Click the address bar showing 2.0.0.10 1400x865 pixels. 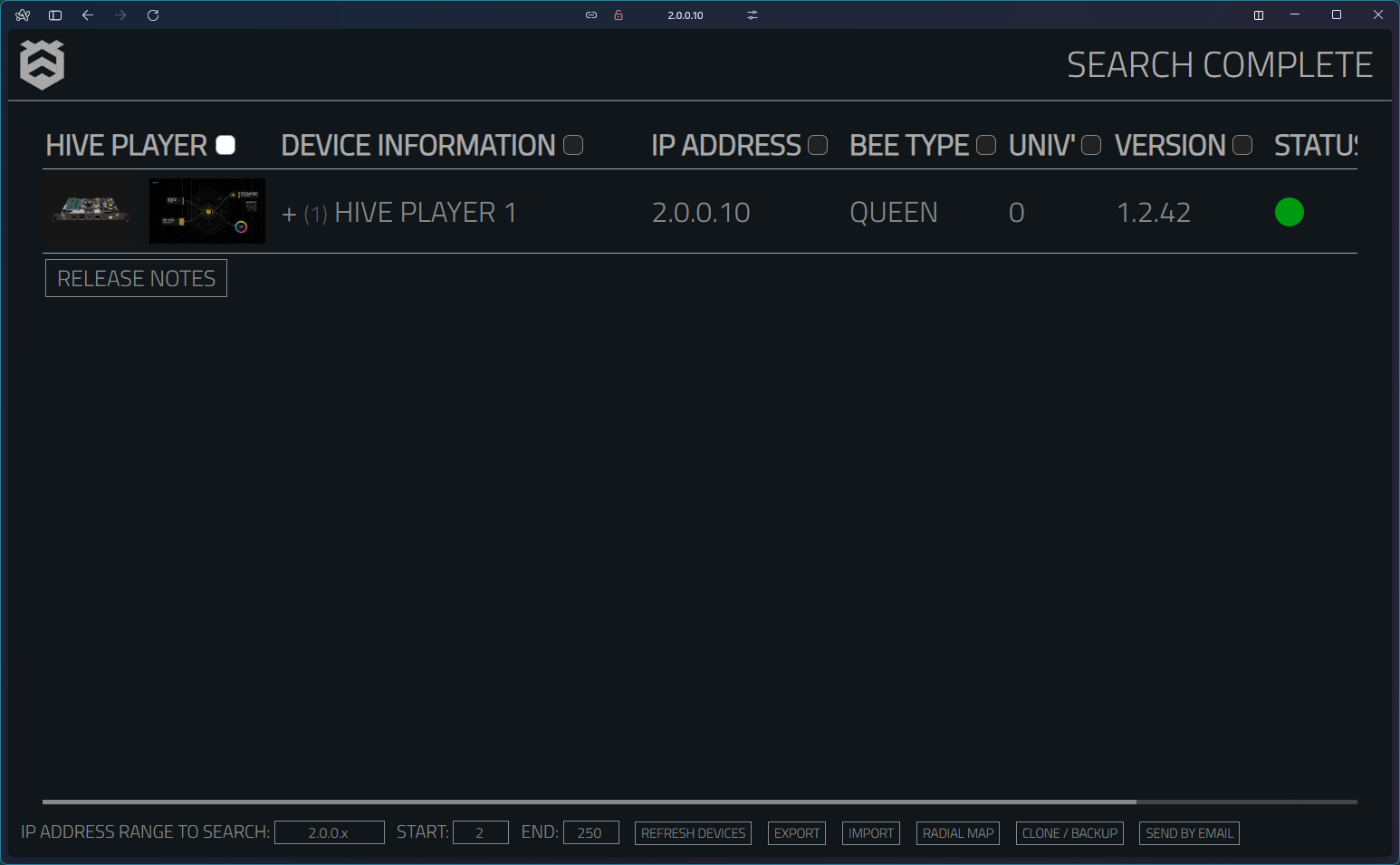686,15
